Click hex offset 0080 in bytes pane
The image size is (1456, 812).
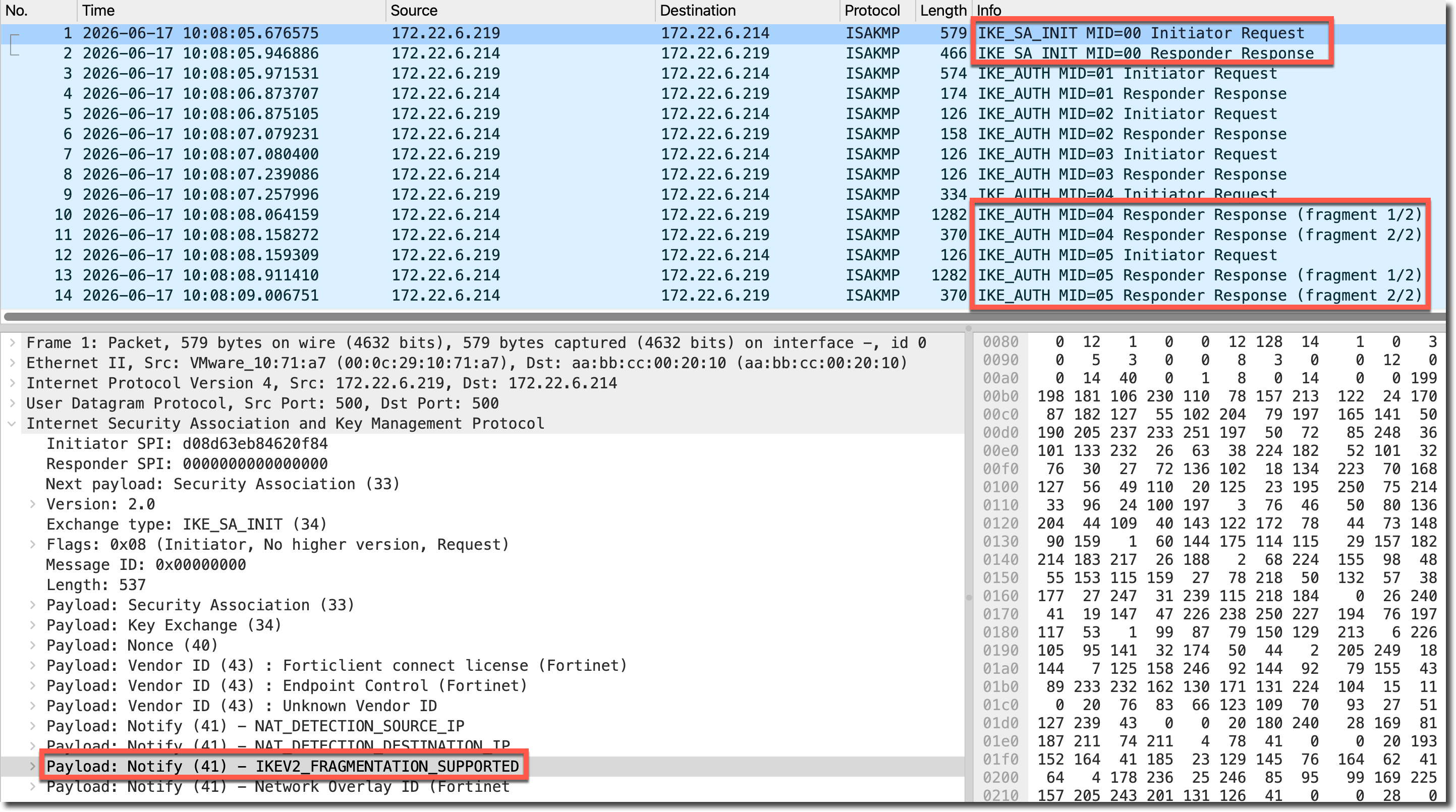pos(1000,342)
